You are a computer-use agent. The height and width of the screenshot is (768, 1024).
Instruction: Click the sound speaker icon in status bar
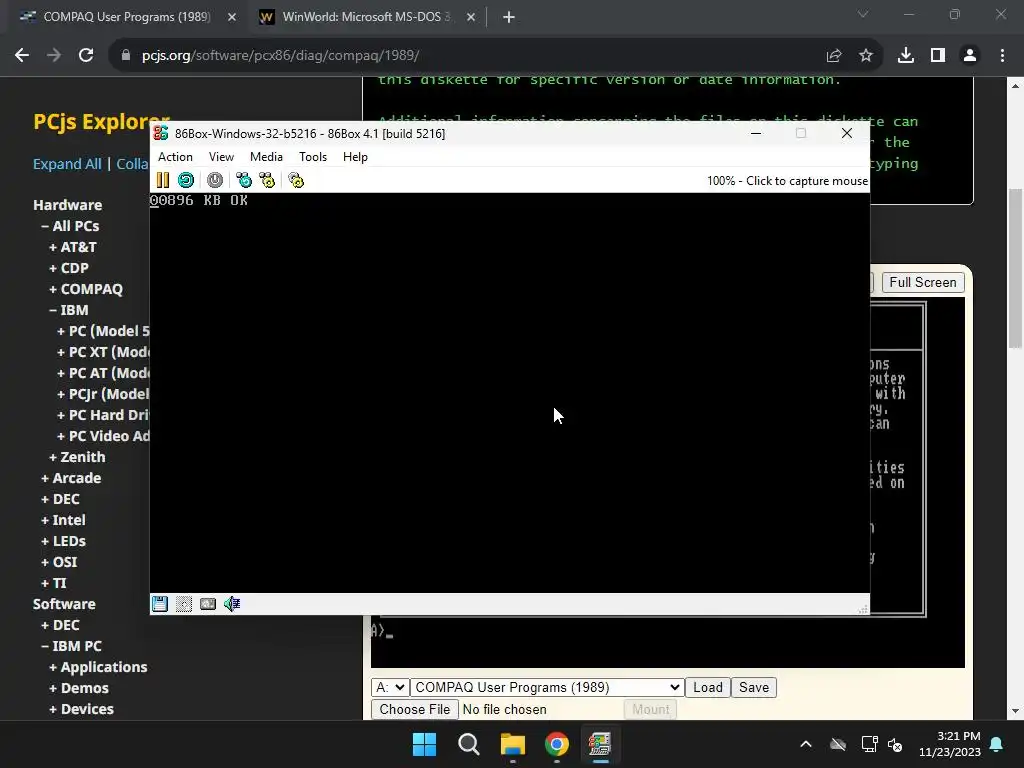(232, 604)
